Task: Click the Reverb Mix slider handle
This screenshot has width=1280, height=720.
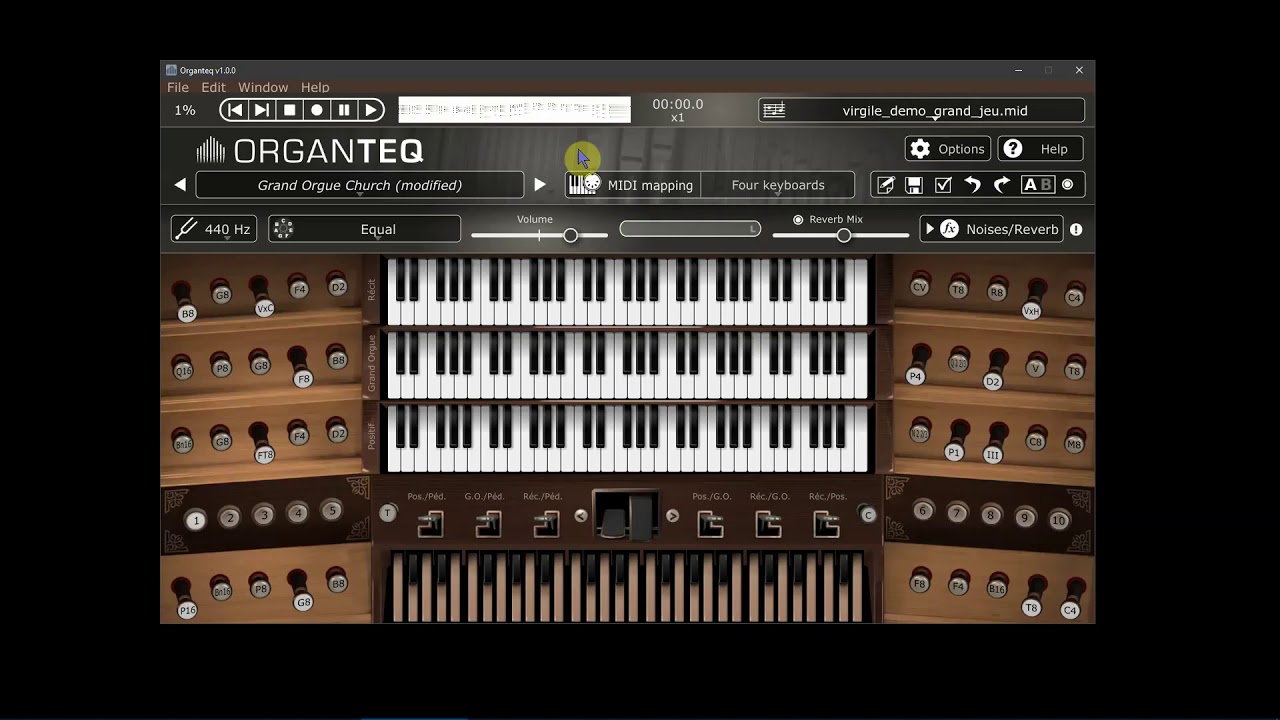Action: 844,235
